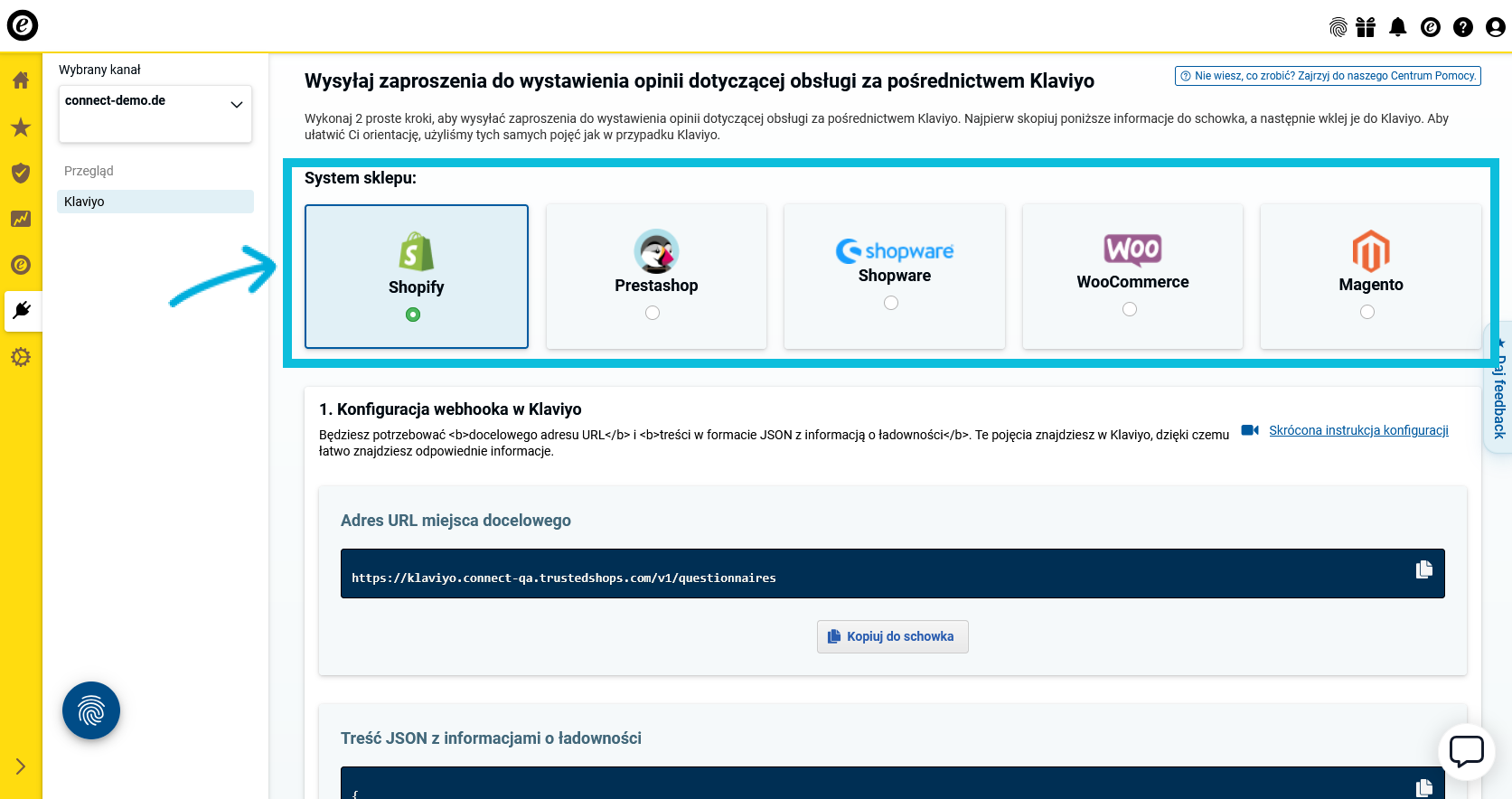1512x799 pixels.
Task: Open the question mark help icon
Action: pyautogui.click(x=1463, y=27)
